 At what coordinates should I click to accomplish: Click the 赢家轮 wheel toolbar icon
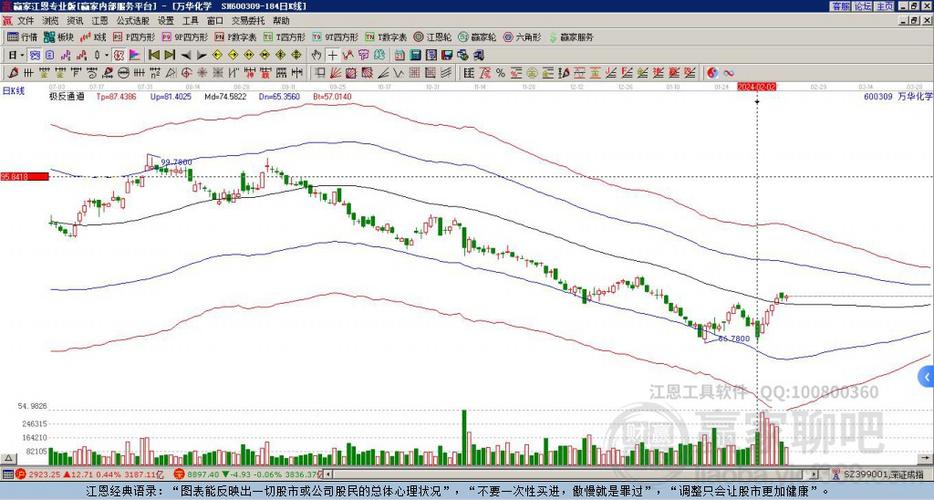478,37
